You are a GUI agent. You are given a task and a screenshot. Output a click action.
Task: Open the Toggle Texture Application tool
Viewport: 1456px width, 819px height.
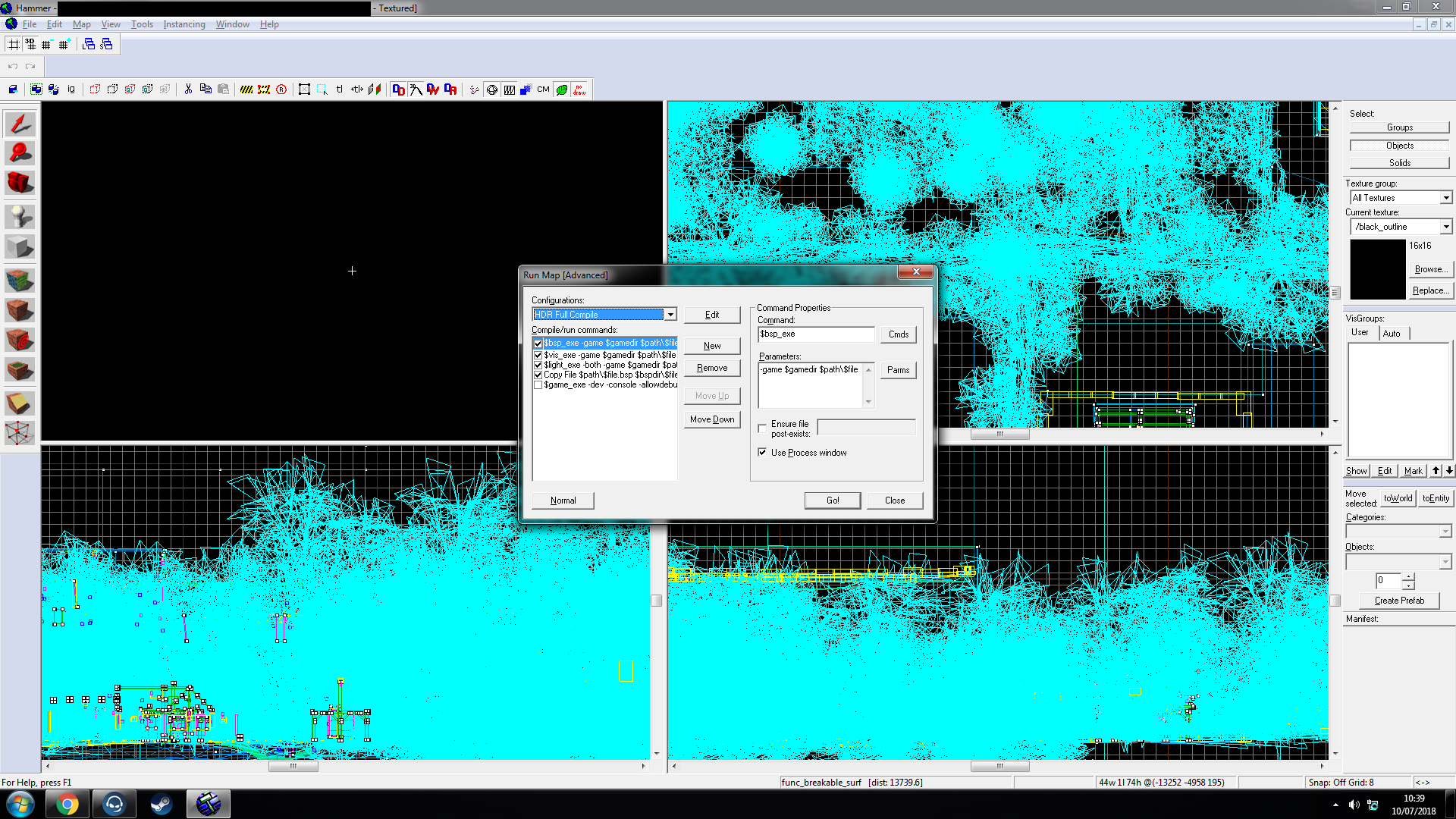(x=20, y=281)
